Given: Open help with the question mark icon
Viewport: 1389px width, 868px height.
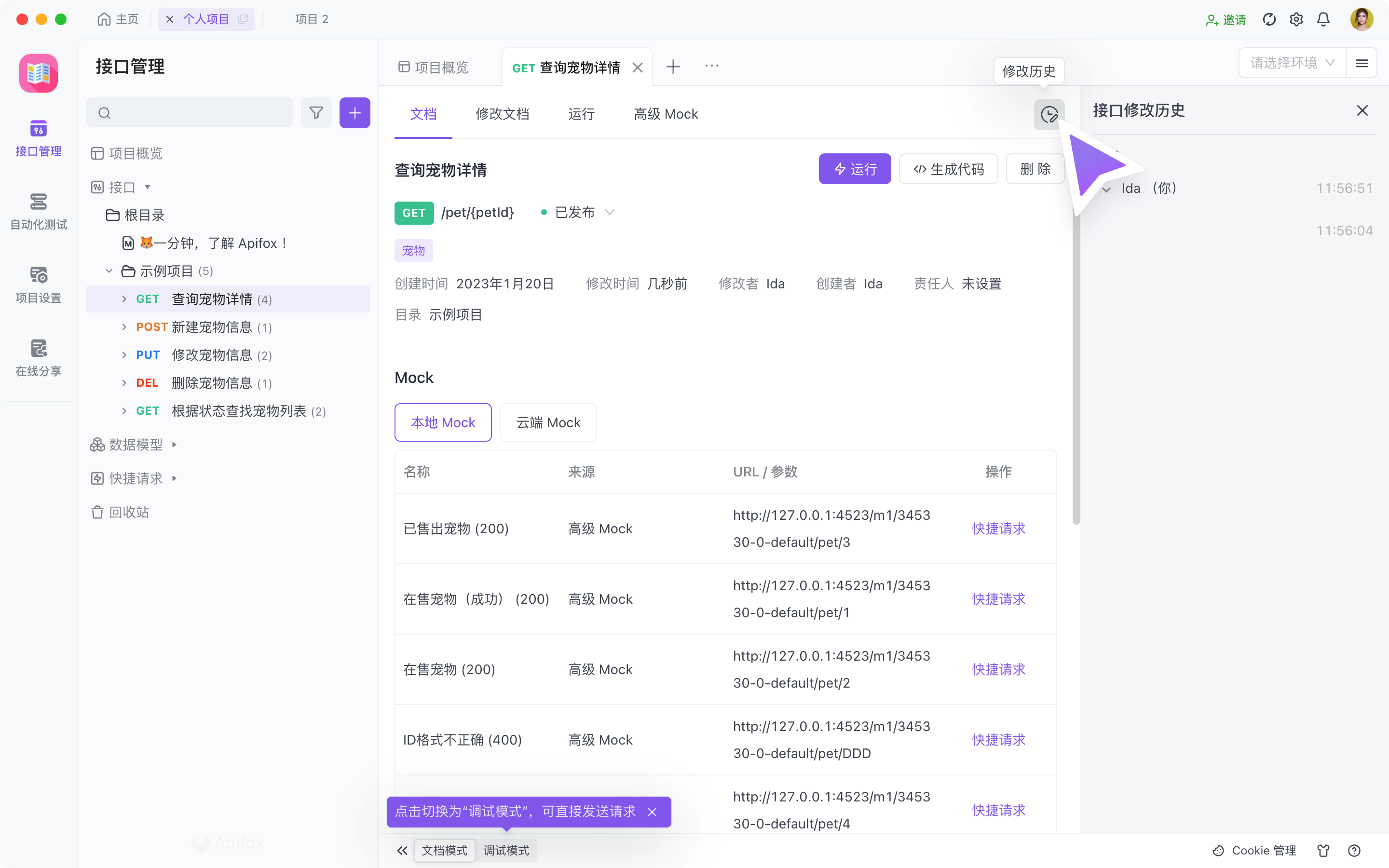Looking at the screenshot, I should (x=1354, y=850).
